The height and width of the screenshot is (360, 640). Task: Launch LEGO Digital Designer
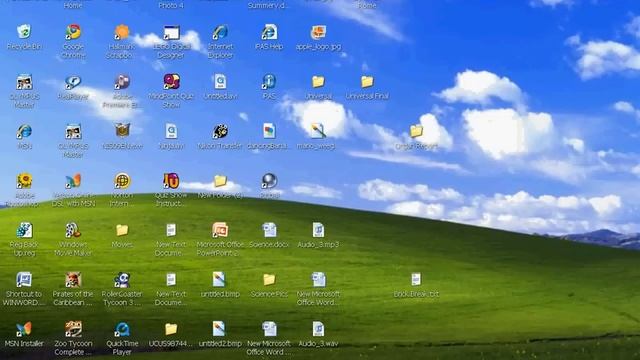(171, 32)
